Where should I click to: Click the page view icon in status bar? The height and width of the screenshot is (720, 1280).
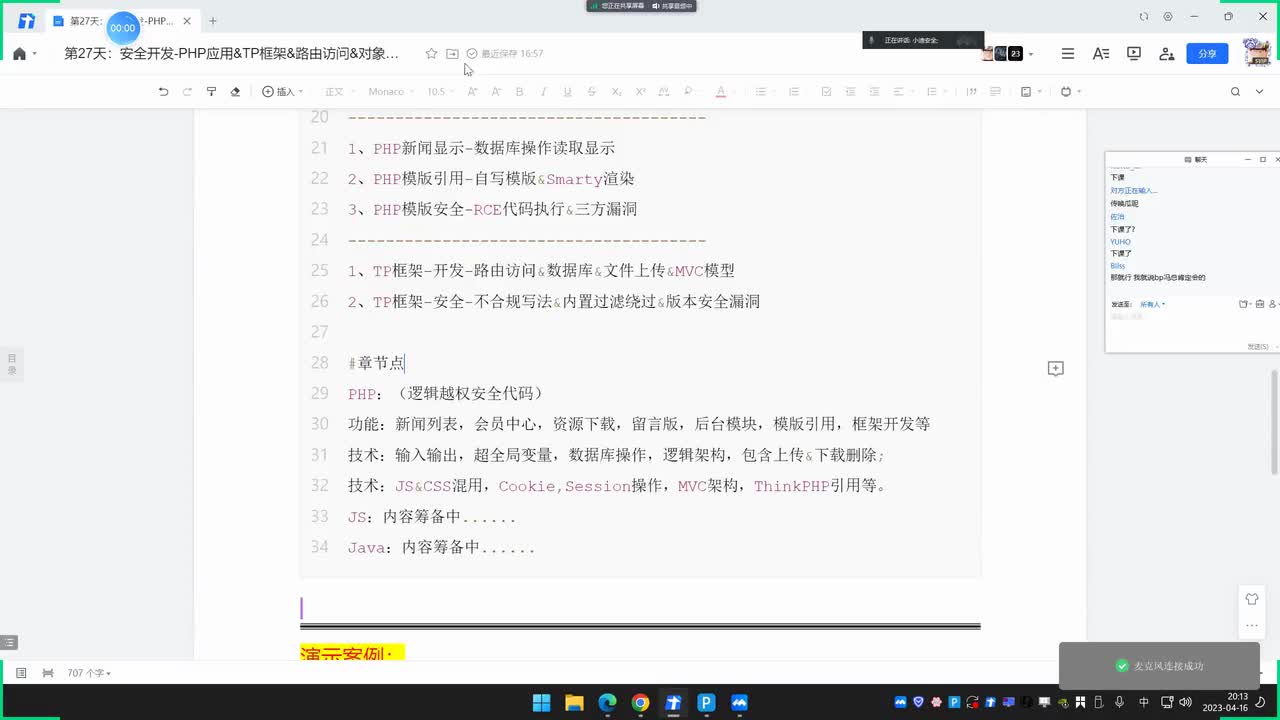coord(21,674)
